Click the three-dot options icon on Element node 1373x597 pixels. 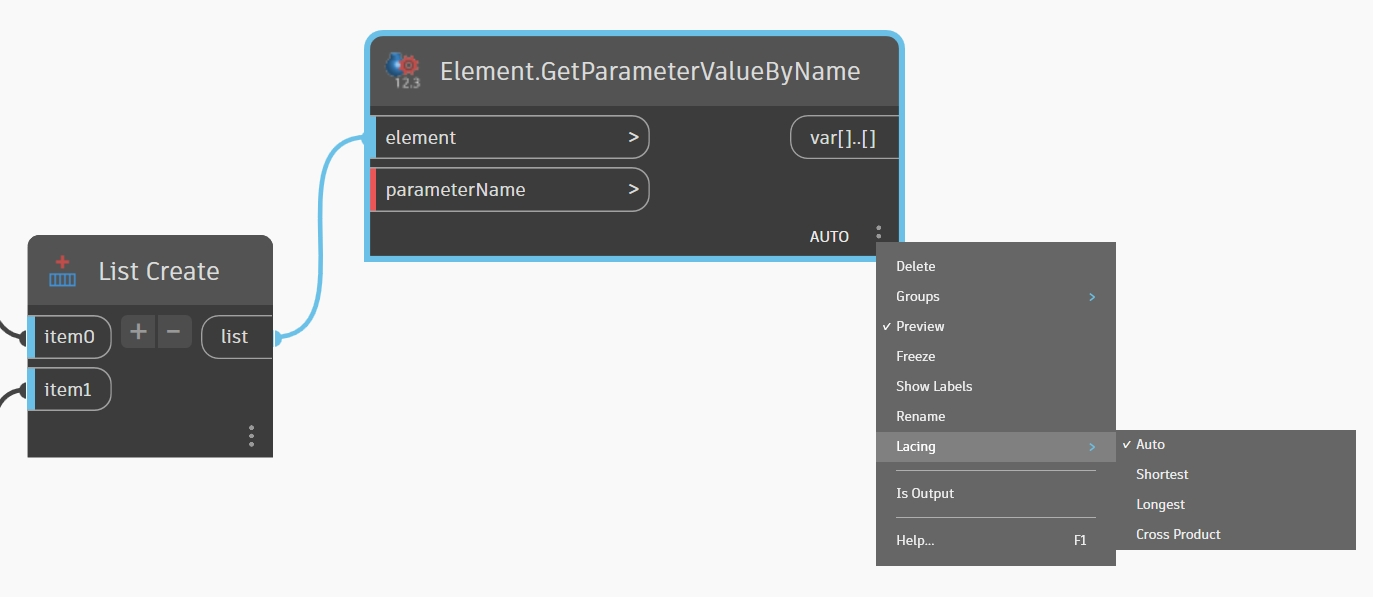878,233
